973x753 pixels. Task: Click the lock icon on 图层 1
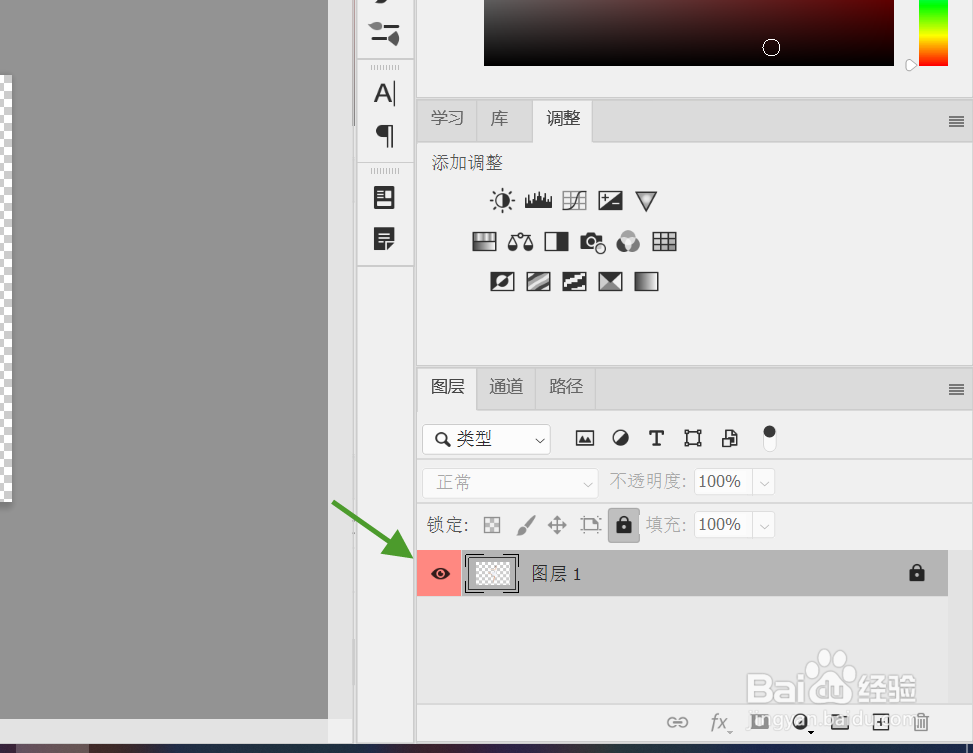click(917, 572)
